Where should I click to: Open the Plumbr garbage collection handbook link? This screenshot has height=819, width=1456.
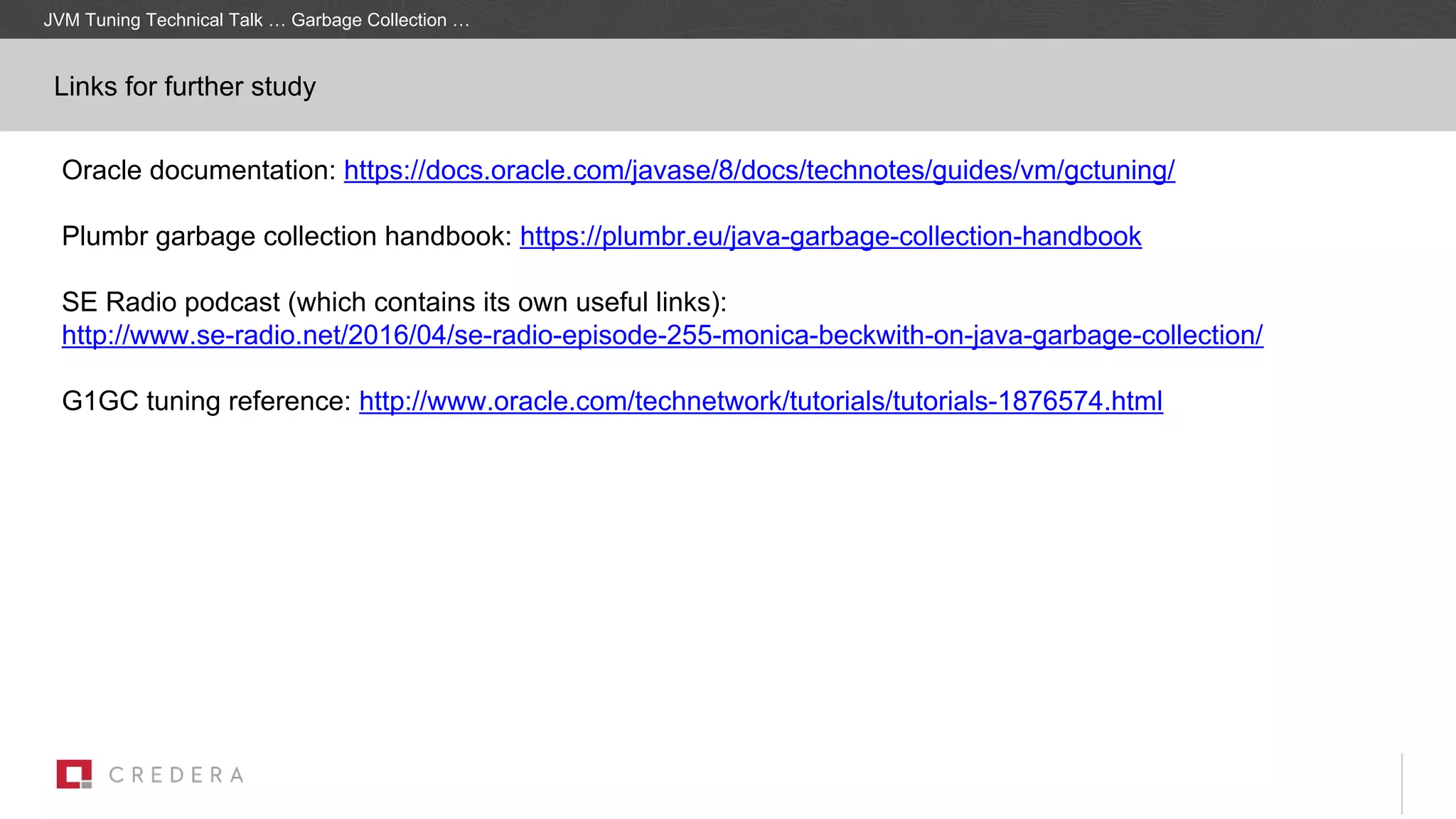(x=830, y=237)
